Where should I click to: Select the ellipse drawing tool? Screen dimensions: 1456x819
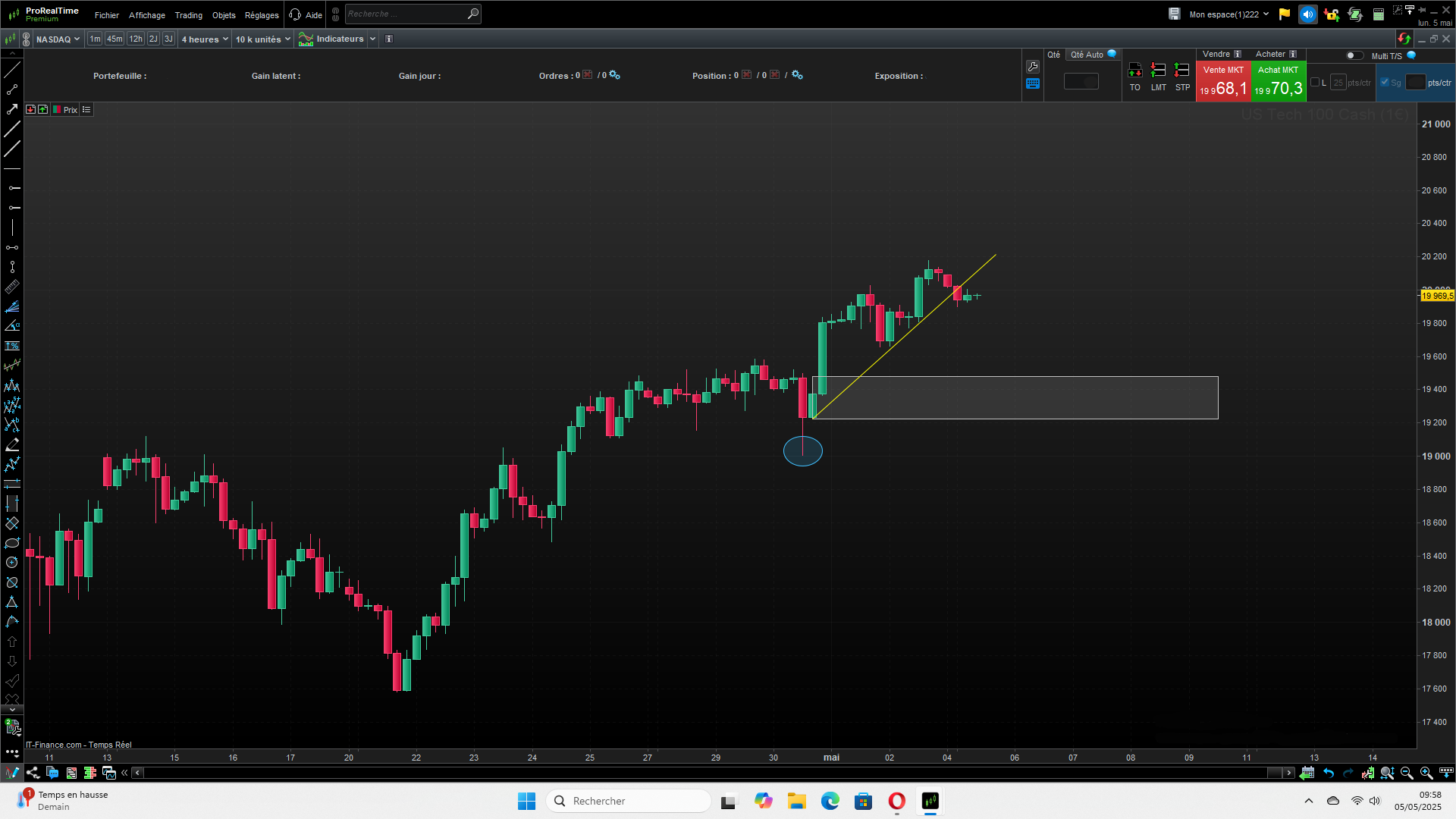12,543
